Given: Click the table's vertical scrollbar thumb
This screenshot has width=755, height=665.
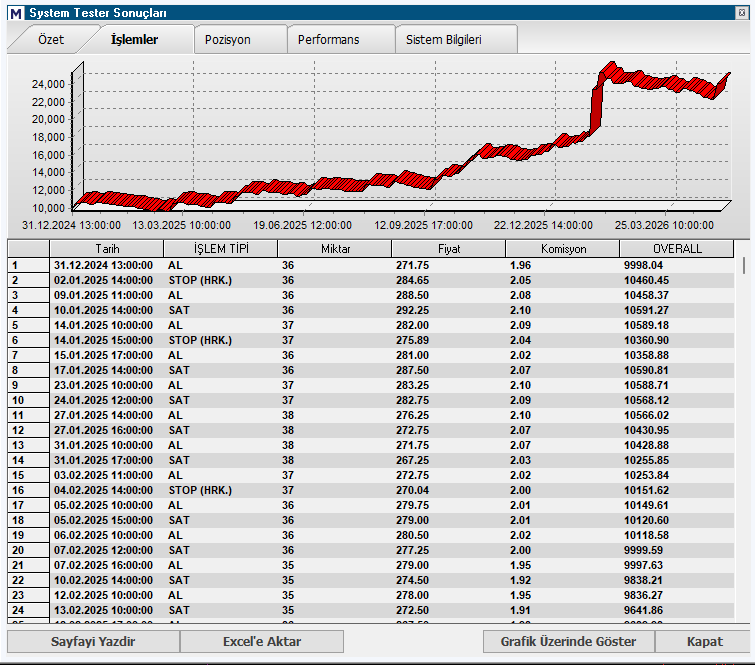Looking at the screenshot, I should pos(744,266).
